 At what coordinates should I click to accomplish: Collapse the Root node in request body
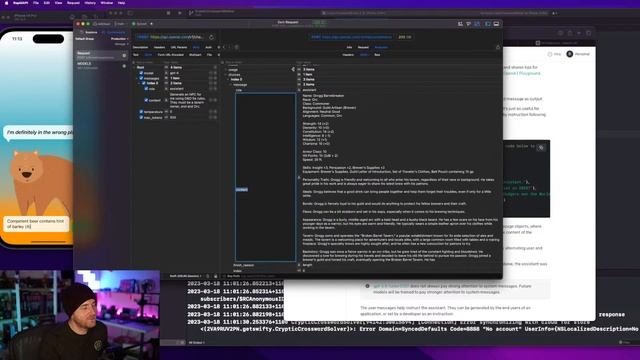134,67
